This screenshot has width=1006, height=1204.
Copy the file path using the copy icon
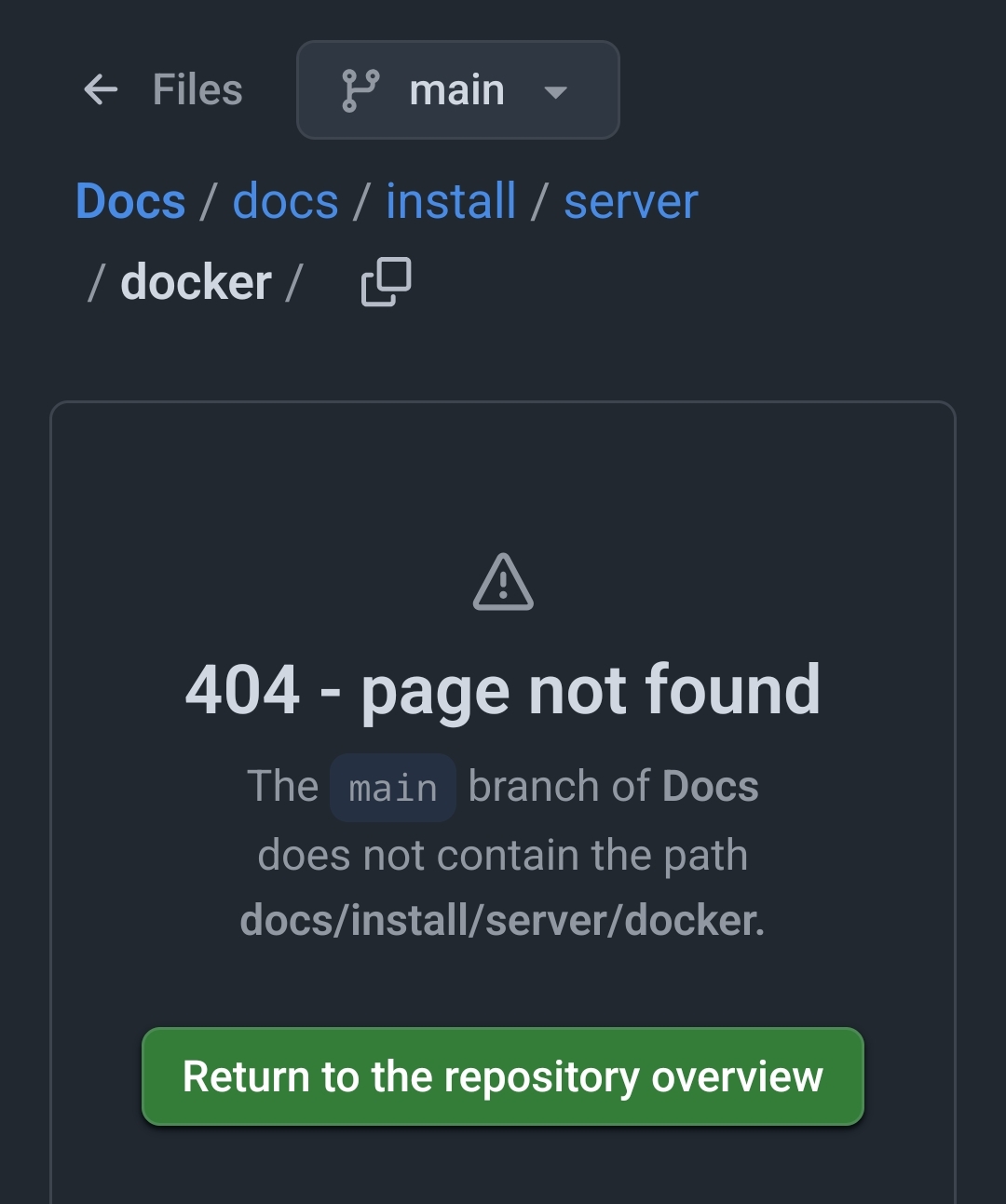[386, 282]
